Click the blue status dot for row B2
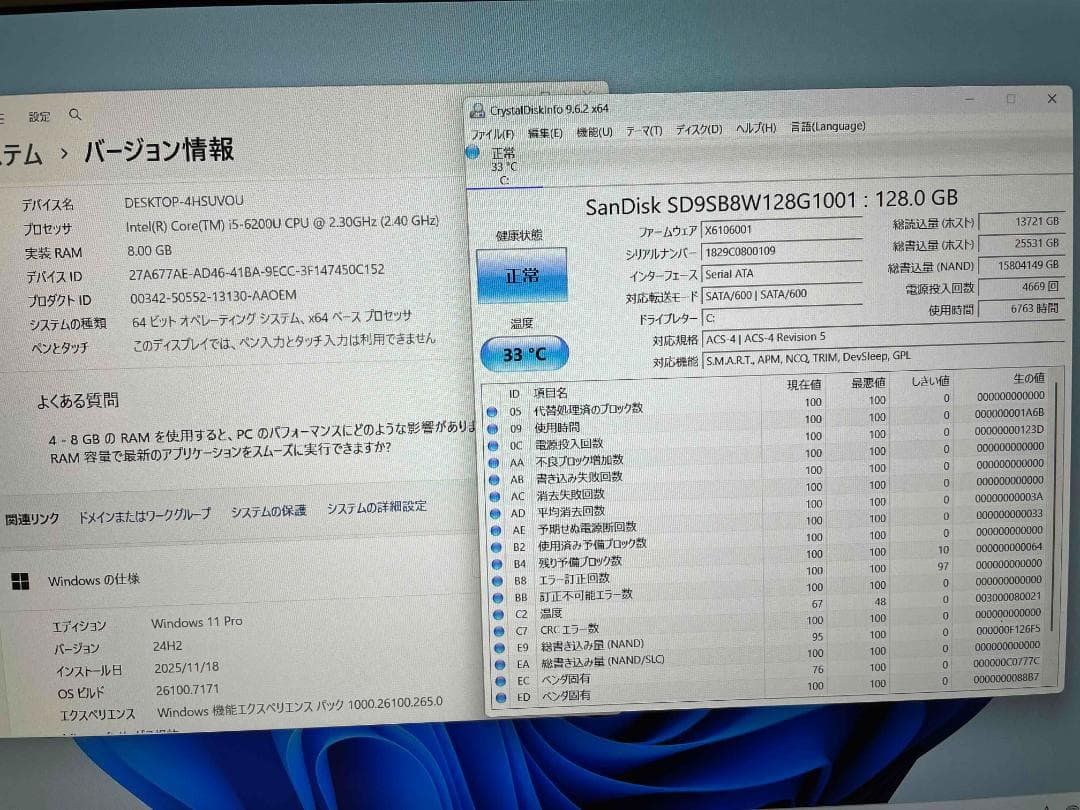Image resolution: width=1080 pixels, height=810 pixels. click(497, 548)
